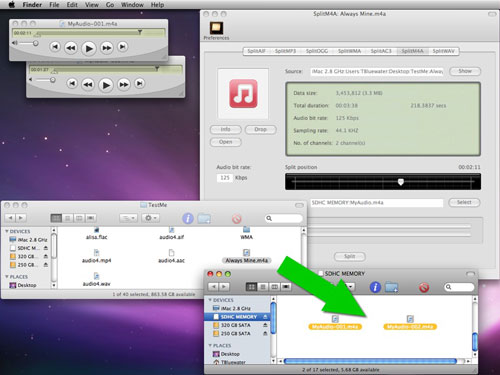Image resolution: width=500 pixels, height=375 pixels.
Task: Fast forward in the MyAudio-001.m4a player
Action: (106, 48)
